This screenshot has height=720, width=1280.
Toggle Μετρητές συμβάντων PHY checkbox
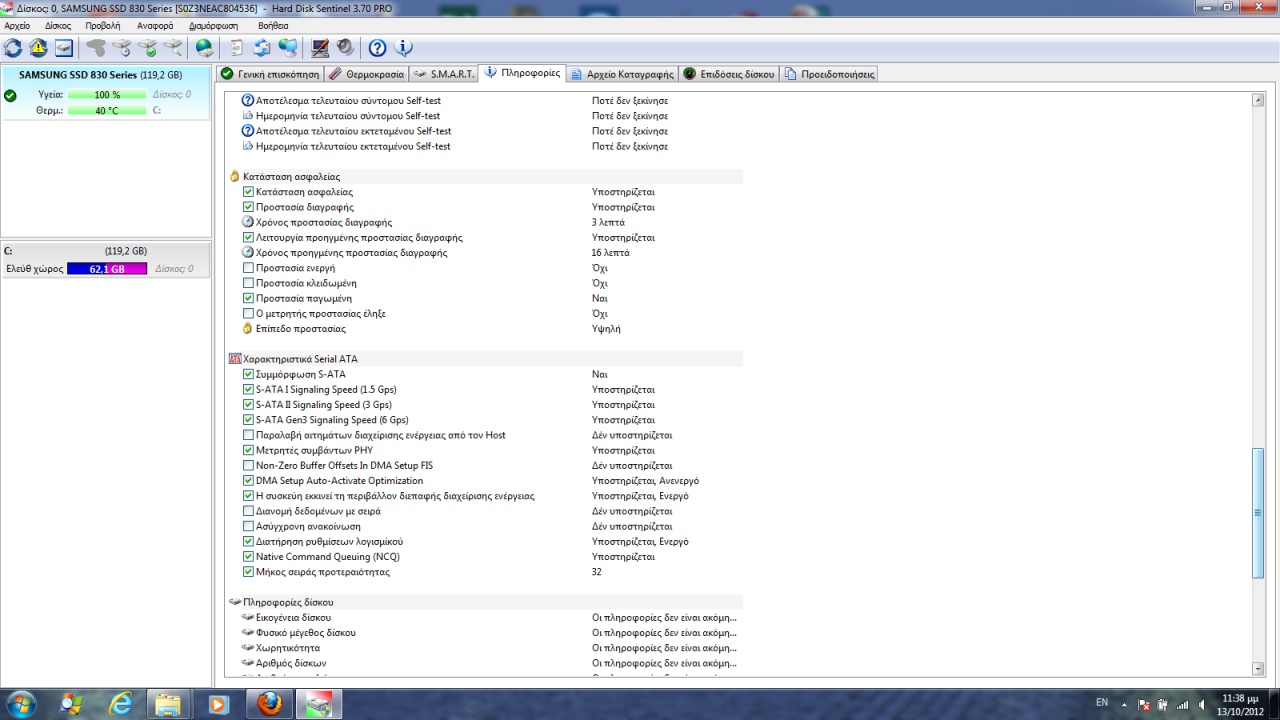pos(249,450)
